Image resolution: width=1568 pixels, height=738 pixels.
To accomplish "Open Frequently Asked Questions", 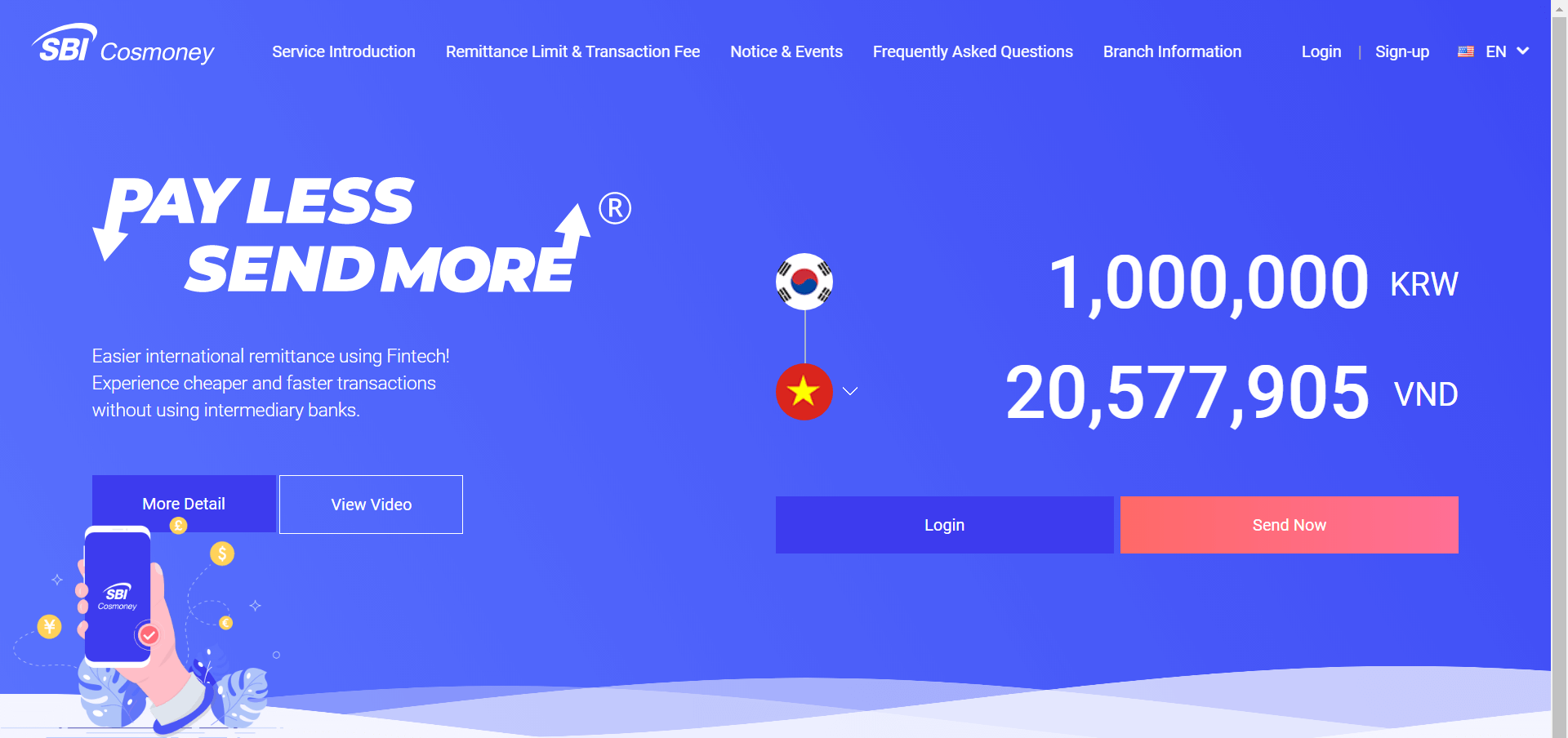I will pos(972,51).
